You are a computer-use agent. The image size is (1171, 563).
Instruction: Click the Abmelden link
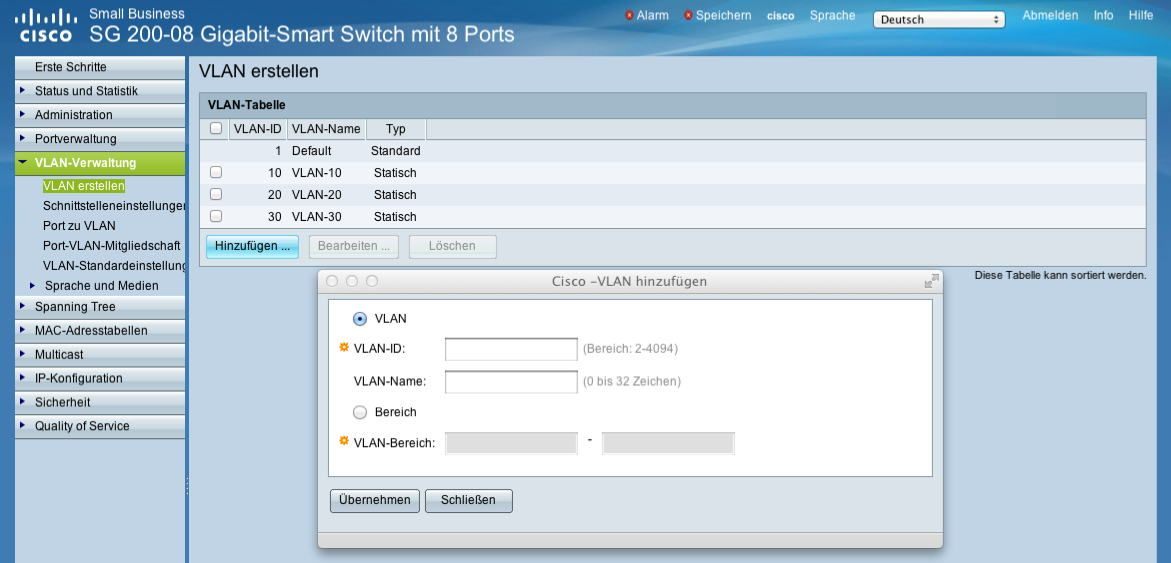pyautogui.click(x=1050, y=16)
